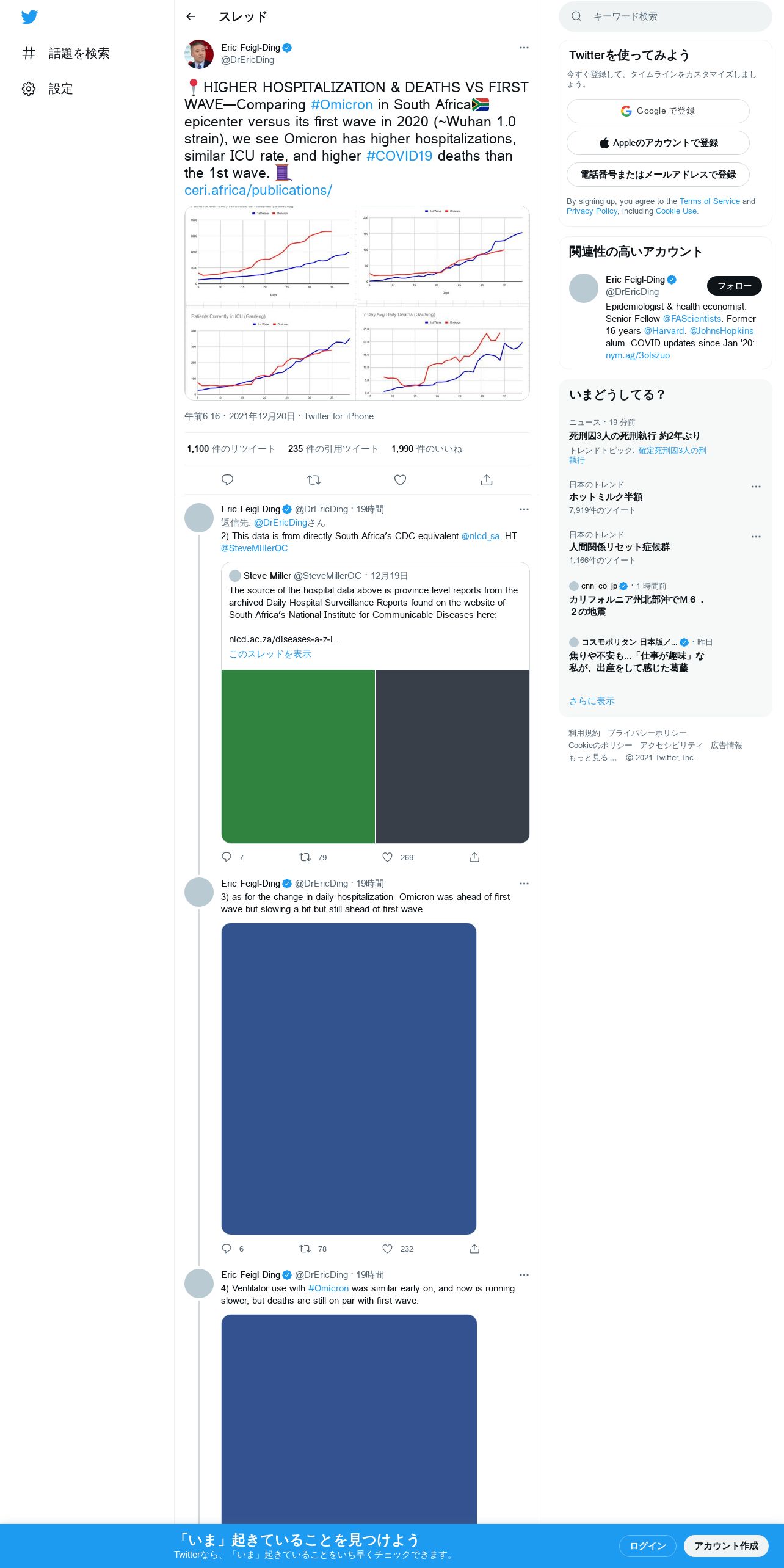Open the settings gear in the sidebar
This screenshot has height=1568, width=784.
29,89
